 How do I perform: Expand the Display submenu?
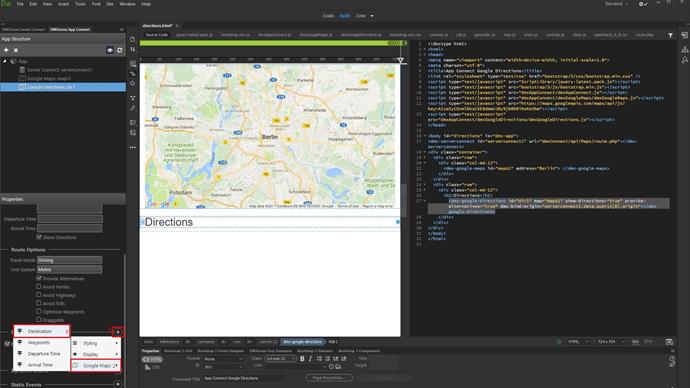[95, 354]
